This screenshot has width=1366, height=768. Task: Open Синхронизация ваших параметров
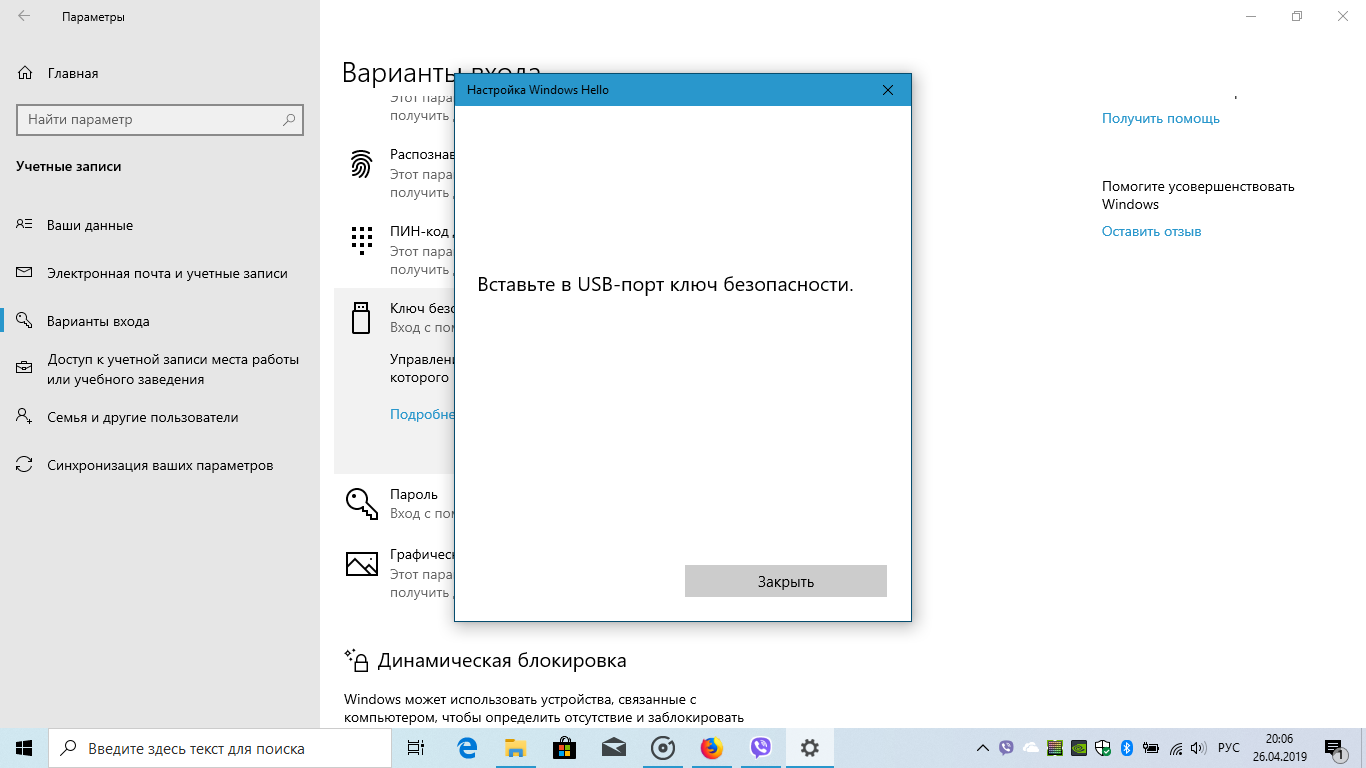(x=160, y=465)
